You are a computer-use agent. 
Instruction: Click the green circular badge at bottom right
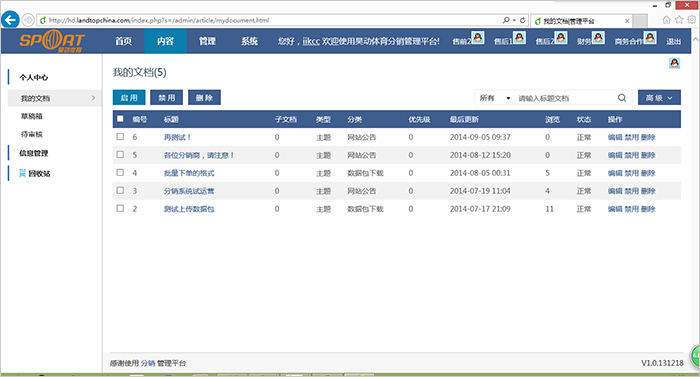[x=696, y=356]
